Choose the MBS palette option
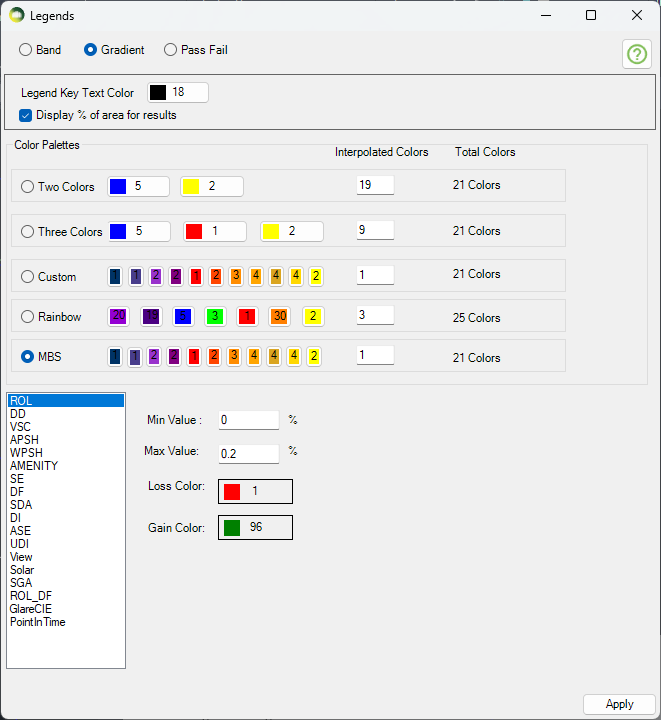 41,357
